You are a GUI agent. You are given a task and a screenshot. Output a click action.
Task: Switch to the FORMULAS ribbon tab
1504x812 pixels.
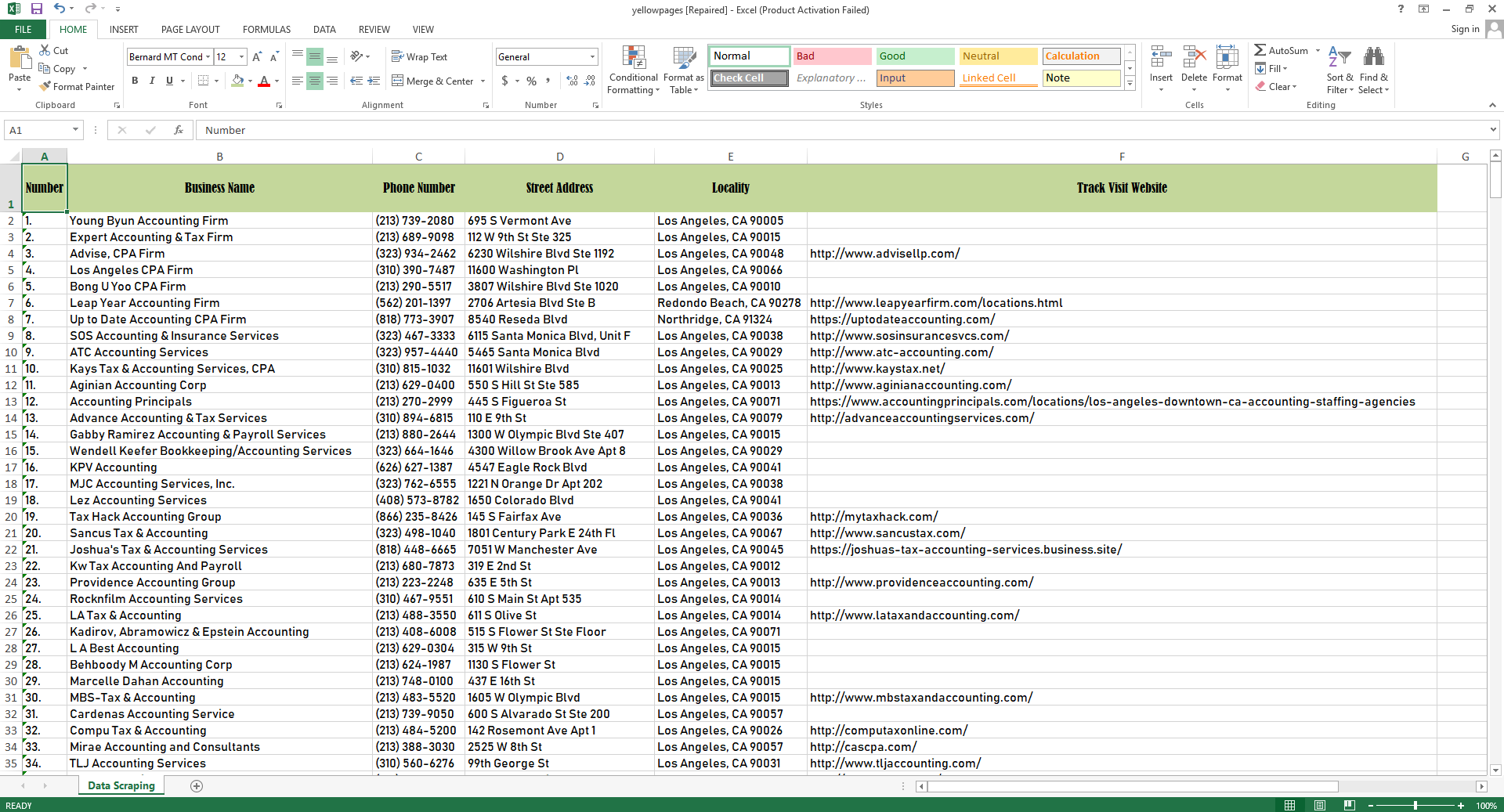coord(266,29)
